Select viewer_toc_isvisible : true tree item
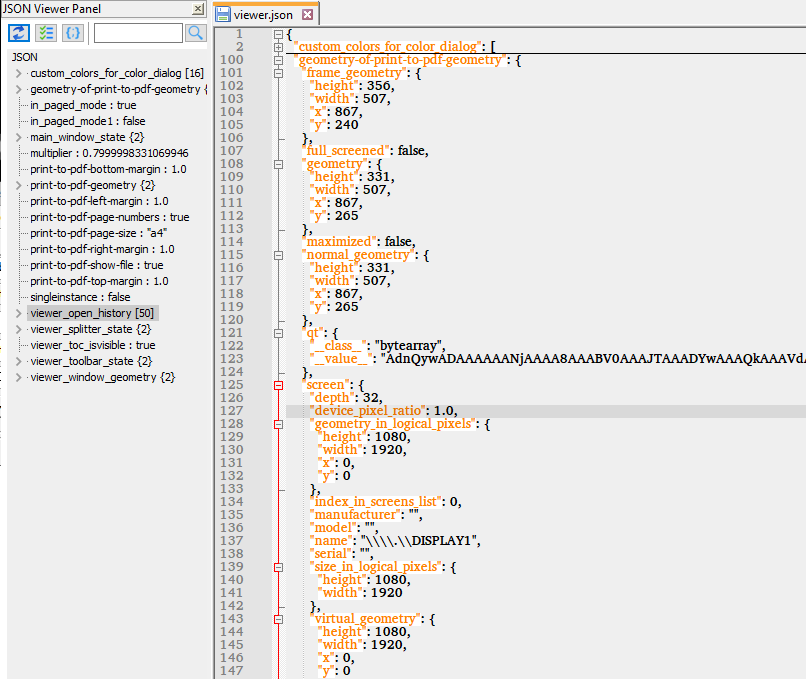Image resolution: width=806 pixels, height=679 pixels. click(x=93, y=345)
